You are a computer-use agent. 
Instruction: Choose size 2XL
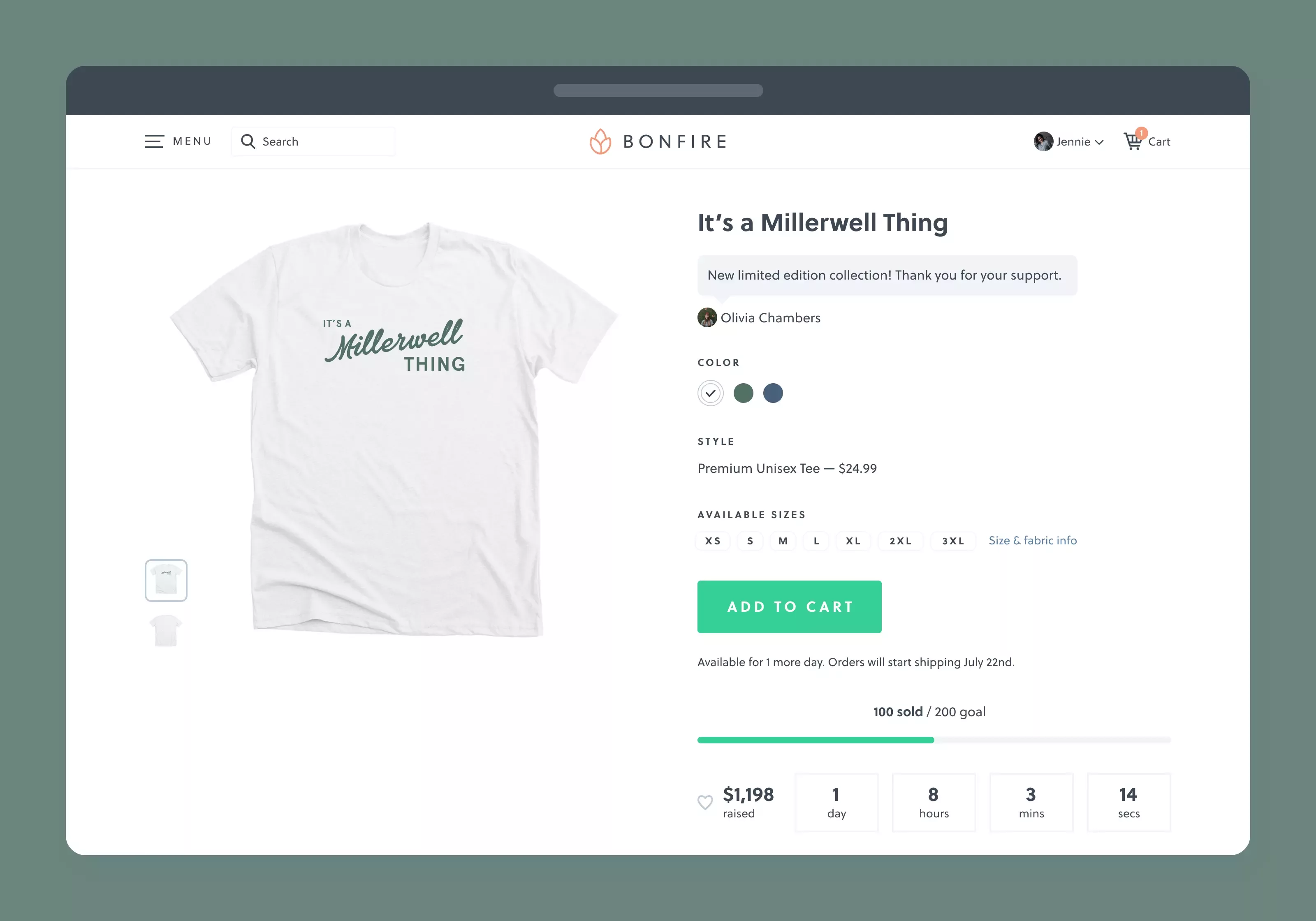tap(901, 541)
